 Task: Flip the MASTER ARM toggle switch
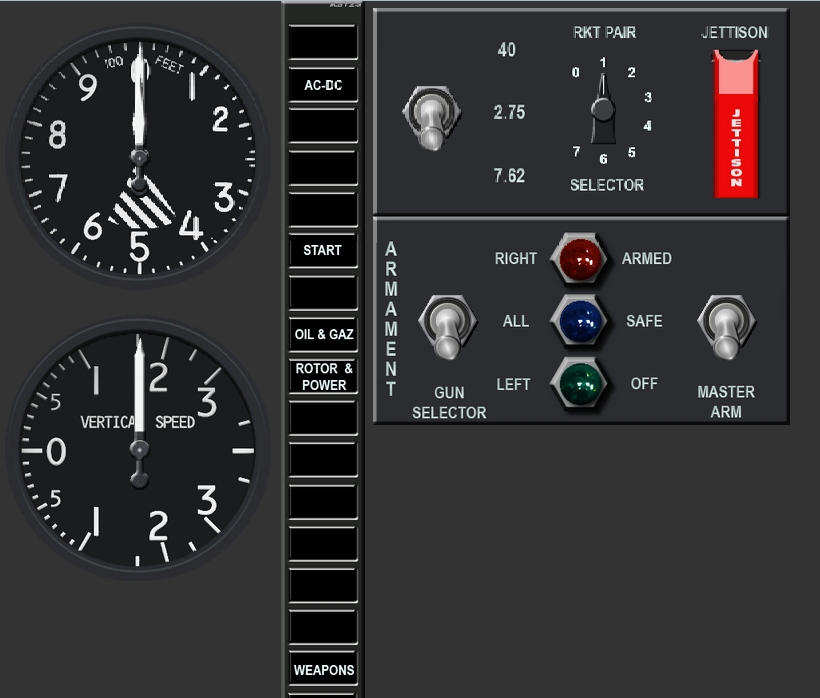(726, 327)
